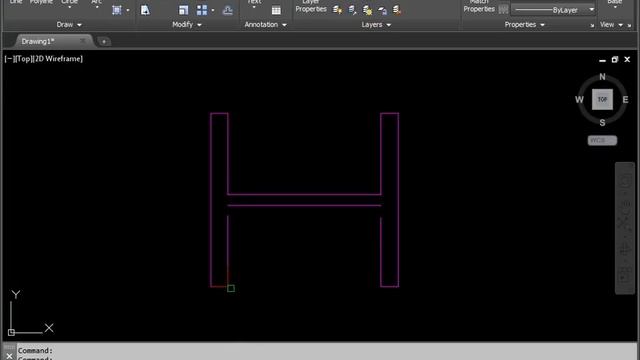Expand the Layers panel
Screen dimensions: 640x360
tap(376, 25)
